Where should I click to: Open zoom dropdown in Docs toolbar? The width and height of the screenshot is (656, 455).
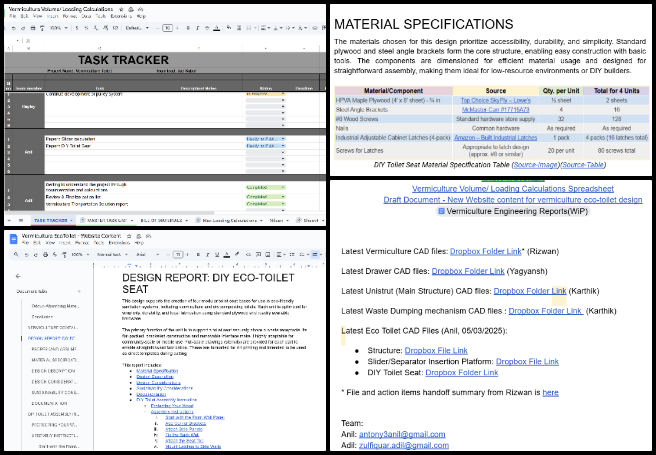tap(80, 255)
